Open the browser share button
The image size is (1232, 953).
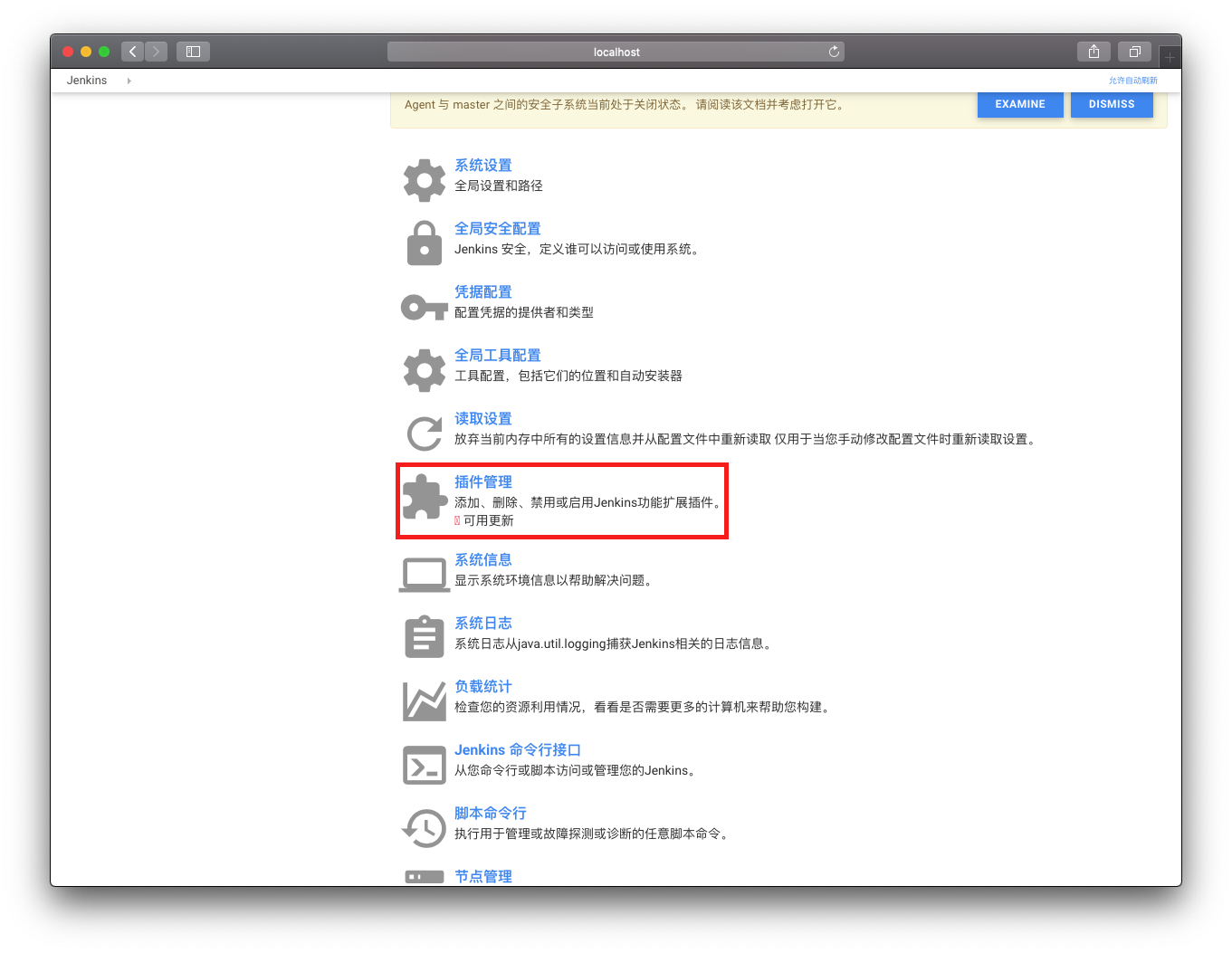(x=1094, y=52)
